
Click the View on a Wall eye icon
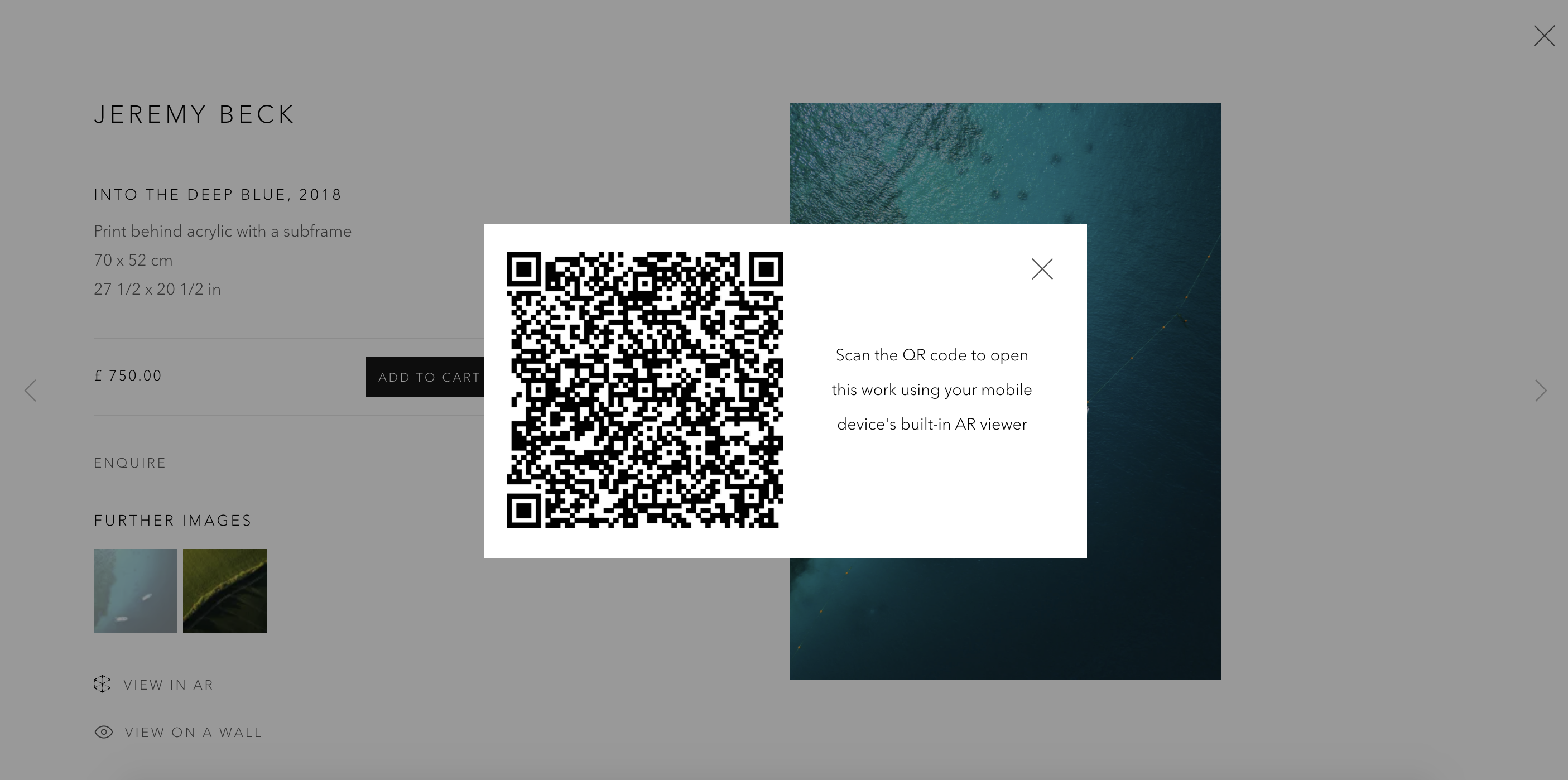click(103, 732)
